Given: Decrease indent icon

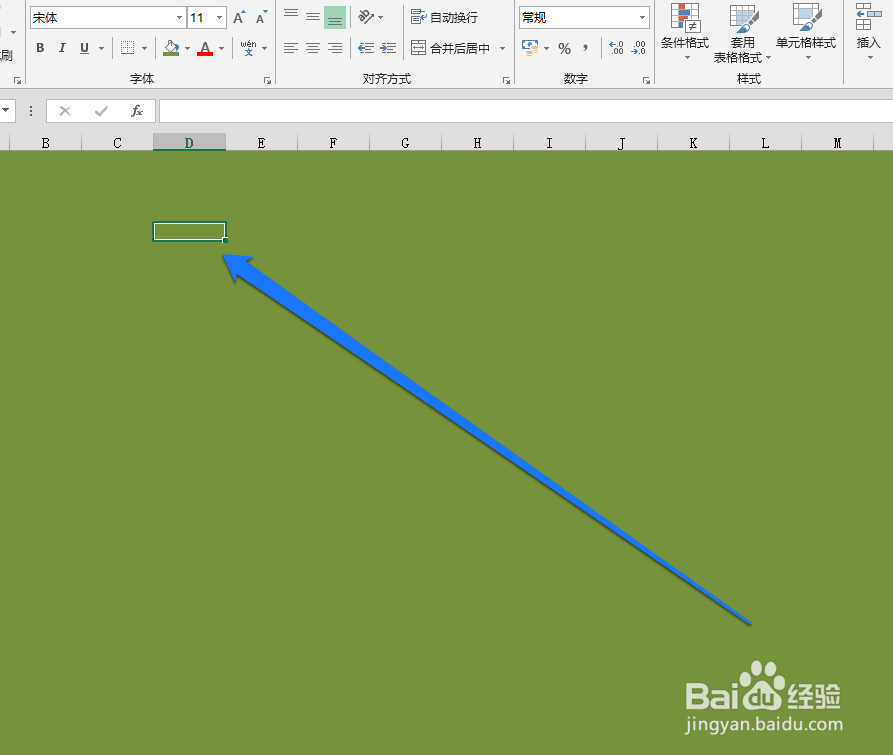Looking at the screenshot, I should pos(366,48).
